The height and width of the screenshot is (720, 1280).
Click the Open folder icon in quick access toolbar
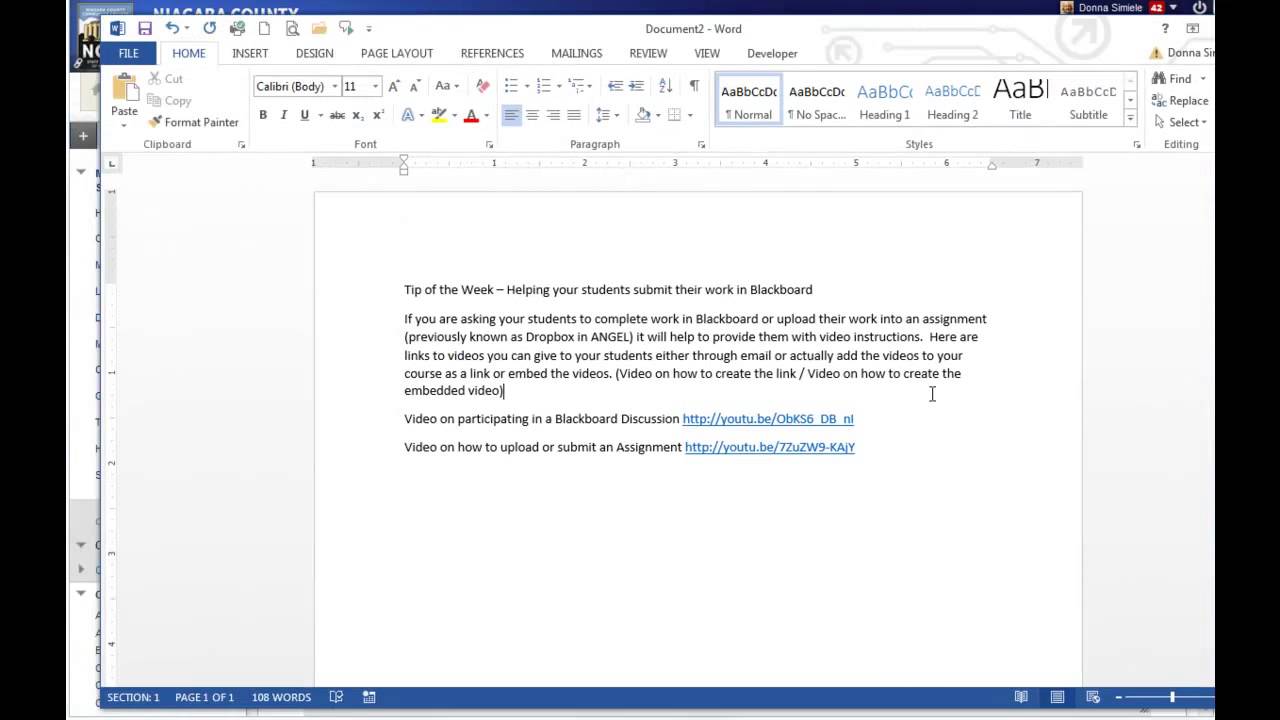319,28
